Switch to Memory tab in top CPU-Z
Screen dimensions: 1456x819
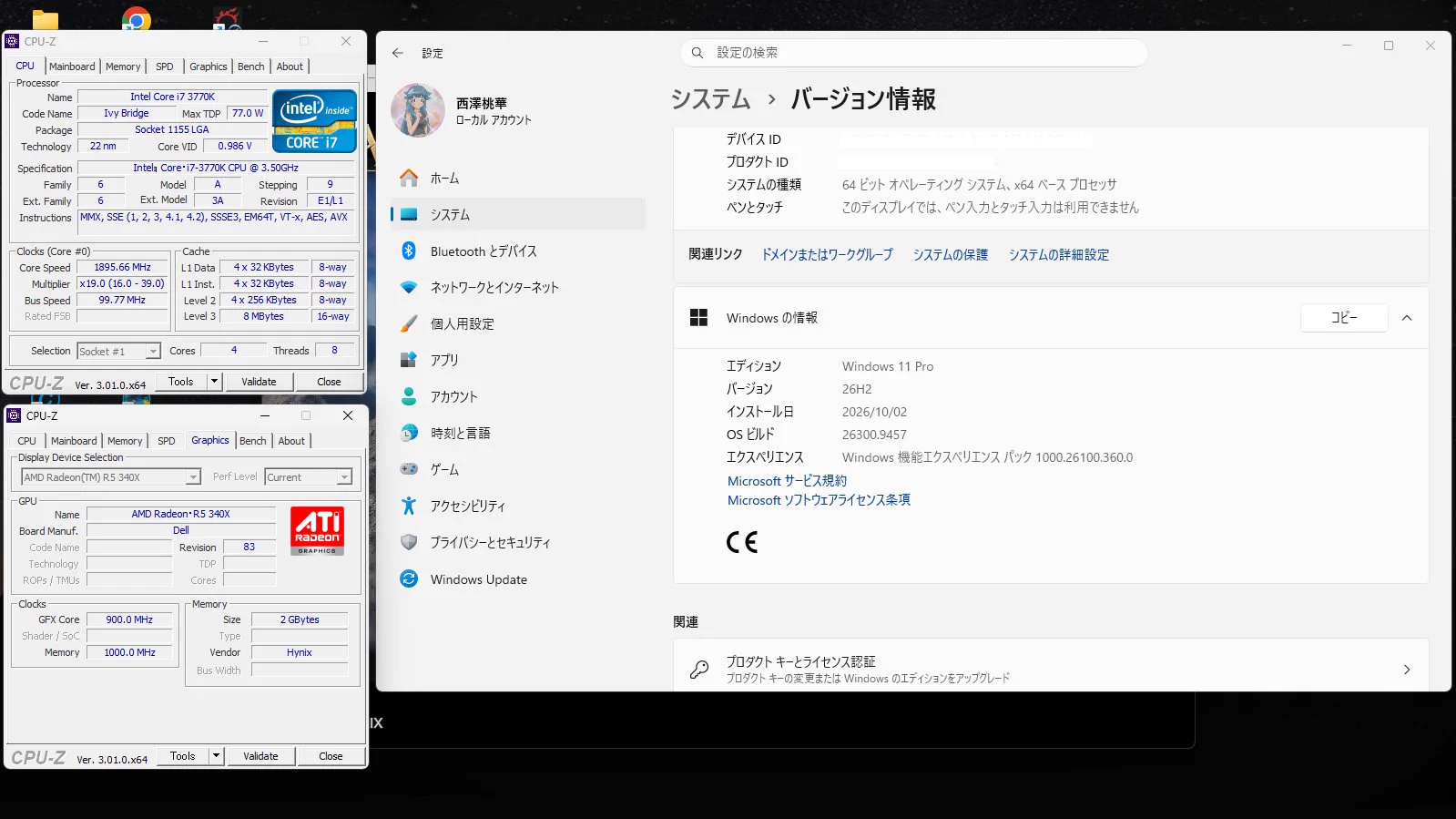click(x=123, y=67)
